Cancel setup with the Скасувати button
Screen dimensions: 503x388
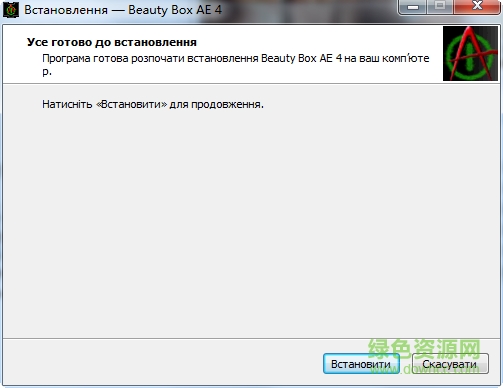[450, 364]
